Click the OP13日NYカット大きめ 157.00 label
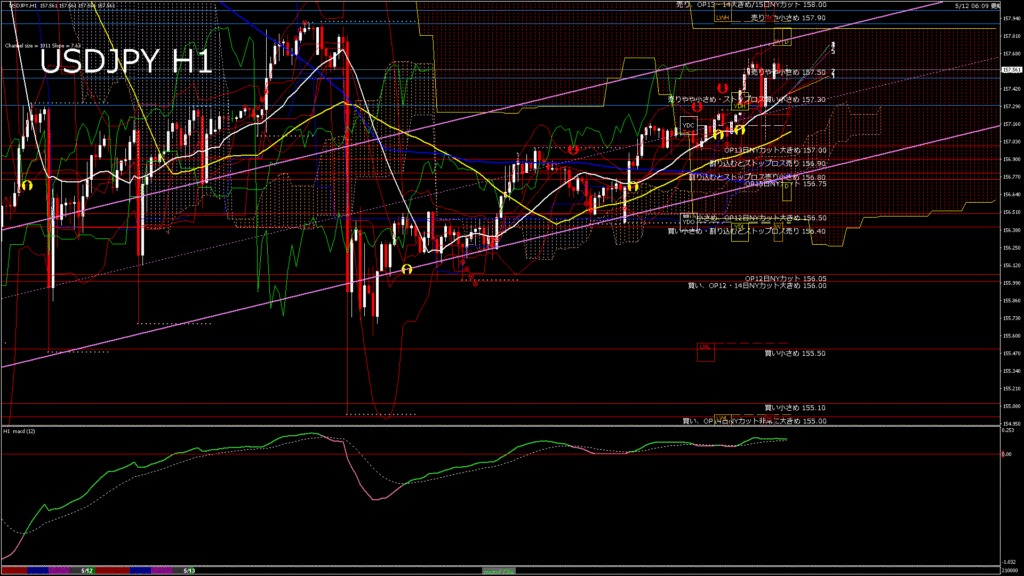1024x576 pixels. point(775,150)
